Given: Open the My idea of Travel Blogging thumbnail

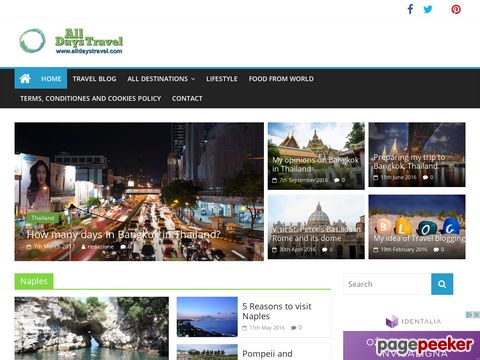Looking at the screenshot, I should coord(417,227).
